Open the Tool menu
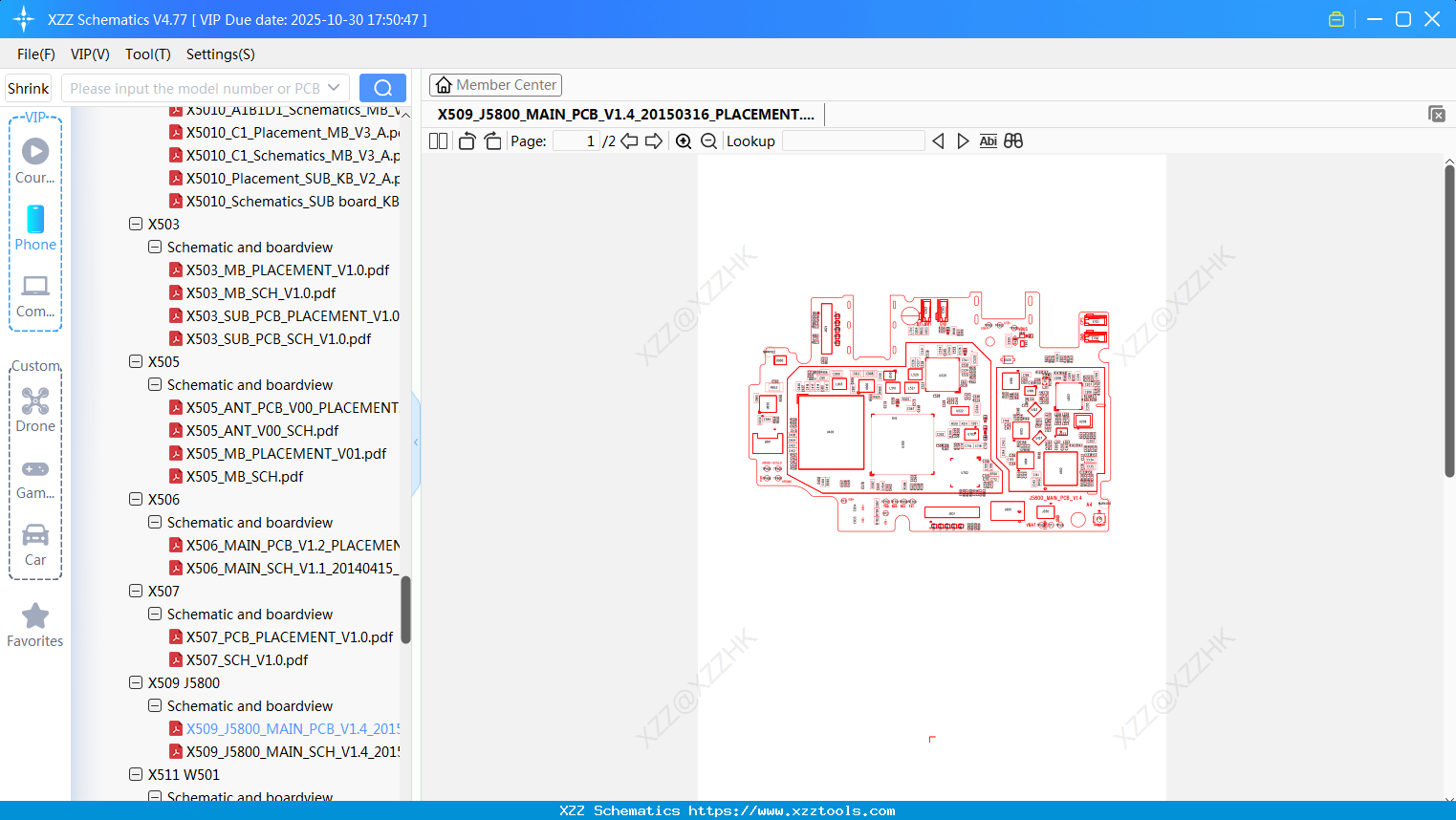1456x820 pixels. click(x=147, y=54)
